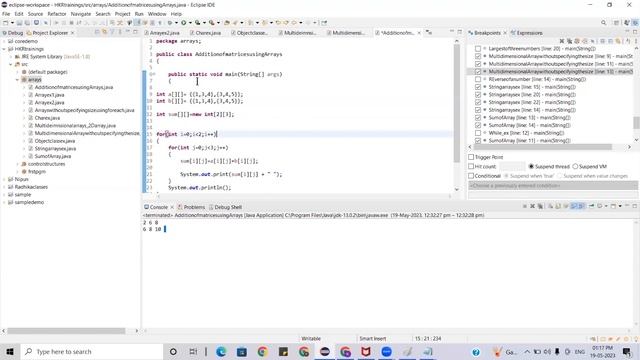Open Chrome from the taskbar
The image size is (640, 360).
(262, 351)
